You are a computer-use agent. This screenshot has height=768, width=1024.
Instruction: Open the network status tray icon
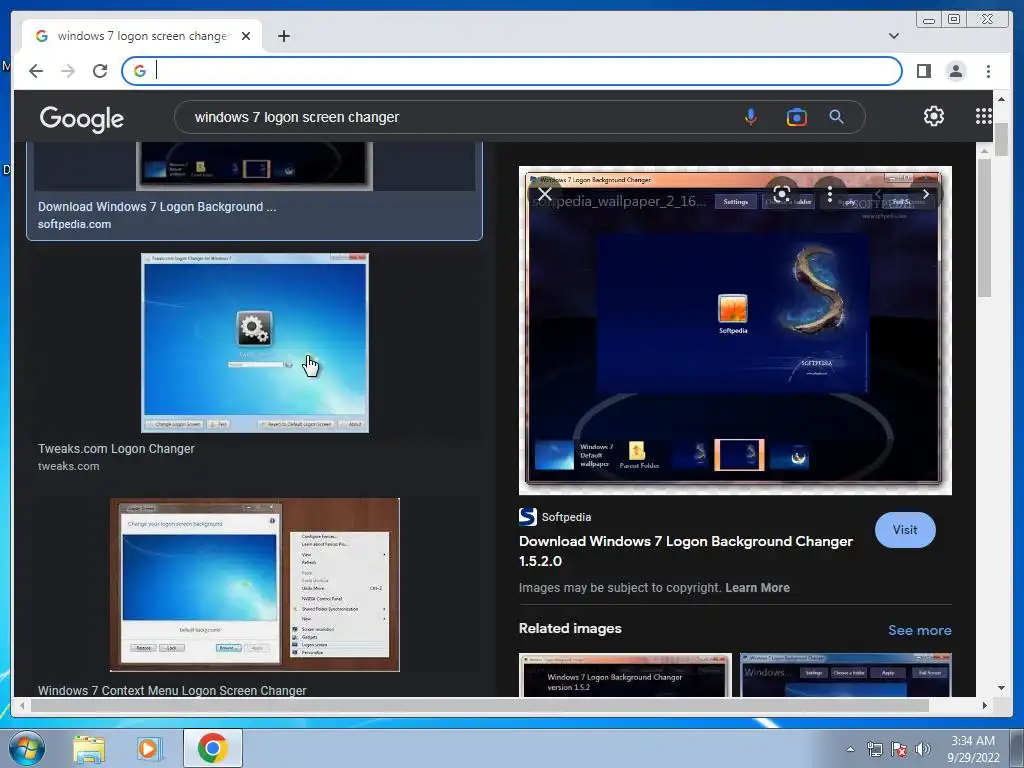pyautogui.click(x=874, y=749)
